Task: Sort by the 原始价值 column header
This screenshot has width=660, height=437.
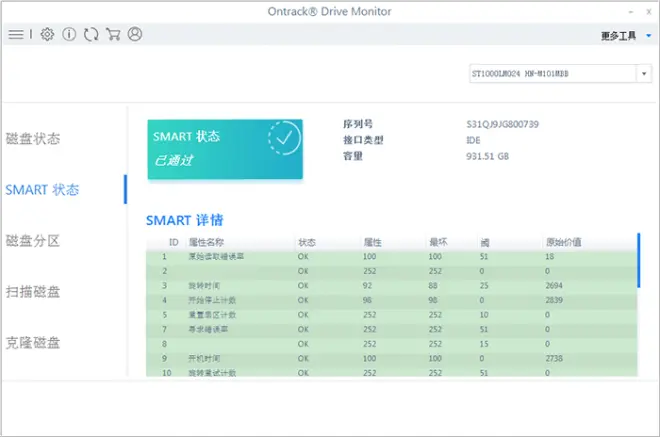Action: (564, 242)
